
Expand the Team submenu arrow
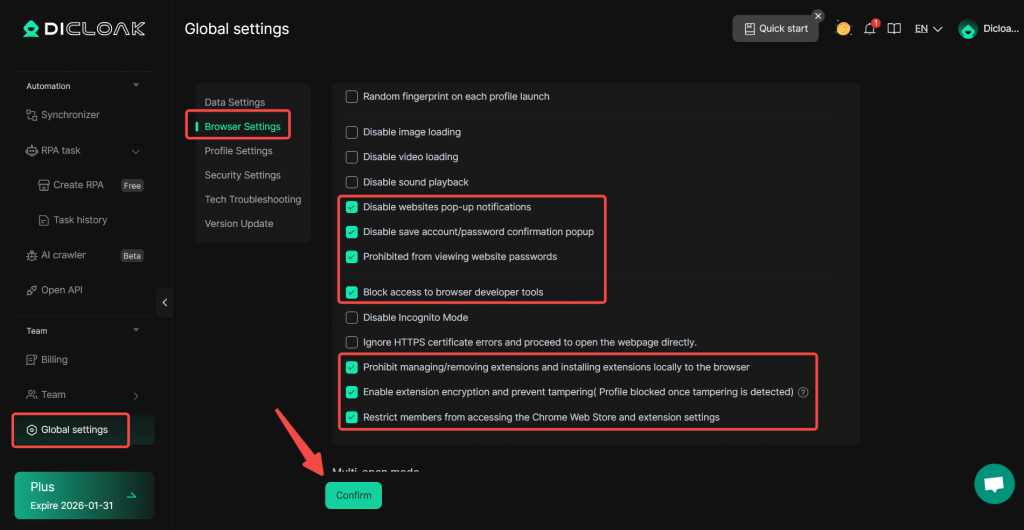coord(135,395)
